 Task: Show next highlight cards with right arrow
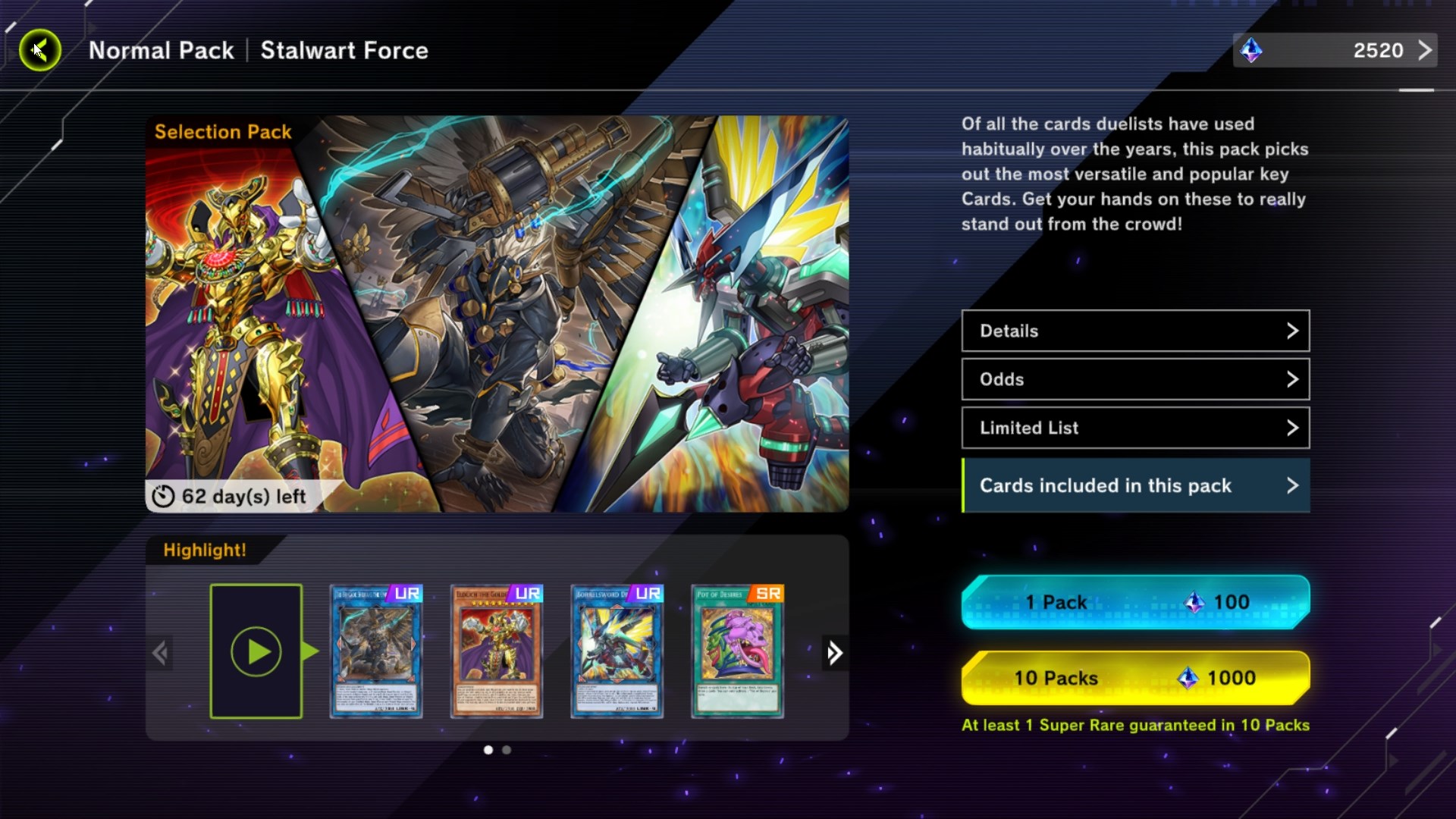coord(834,653)
